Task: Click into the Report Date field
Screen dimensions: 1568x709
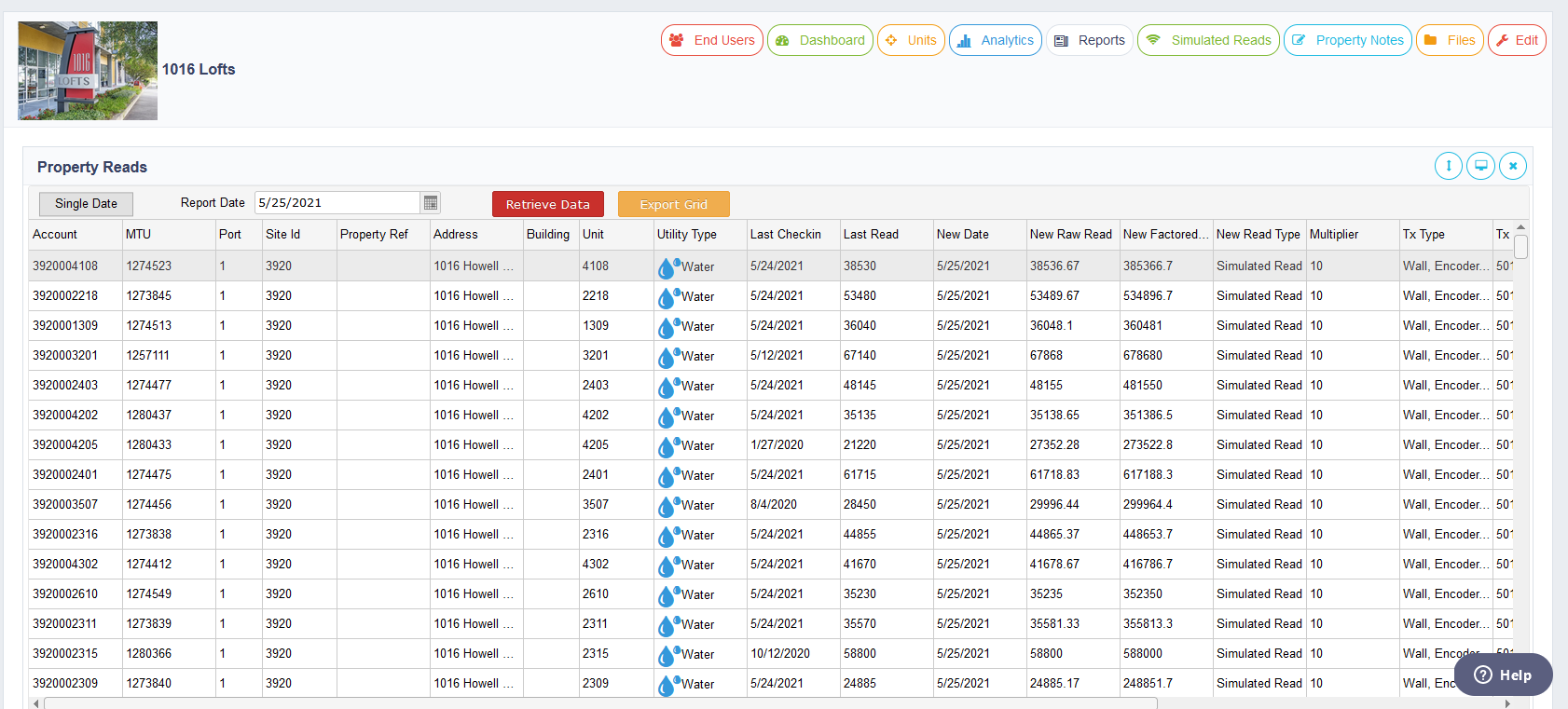Action: pos(337,203)
